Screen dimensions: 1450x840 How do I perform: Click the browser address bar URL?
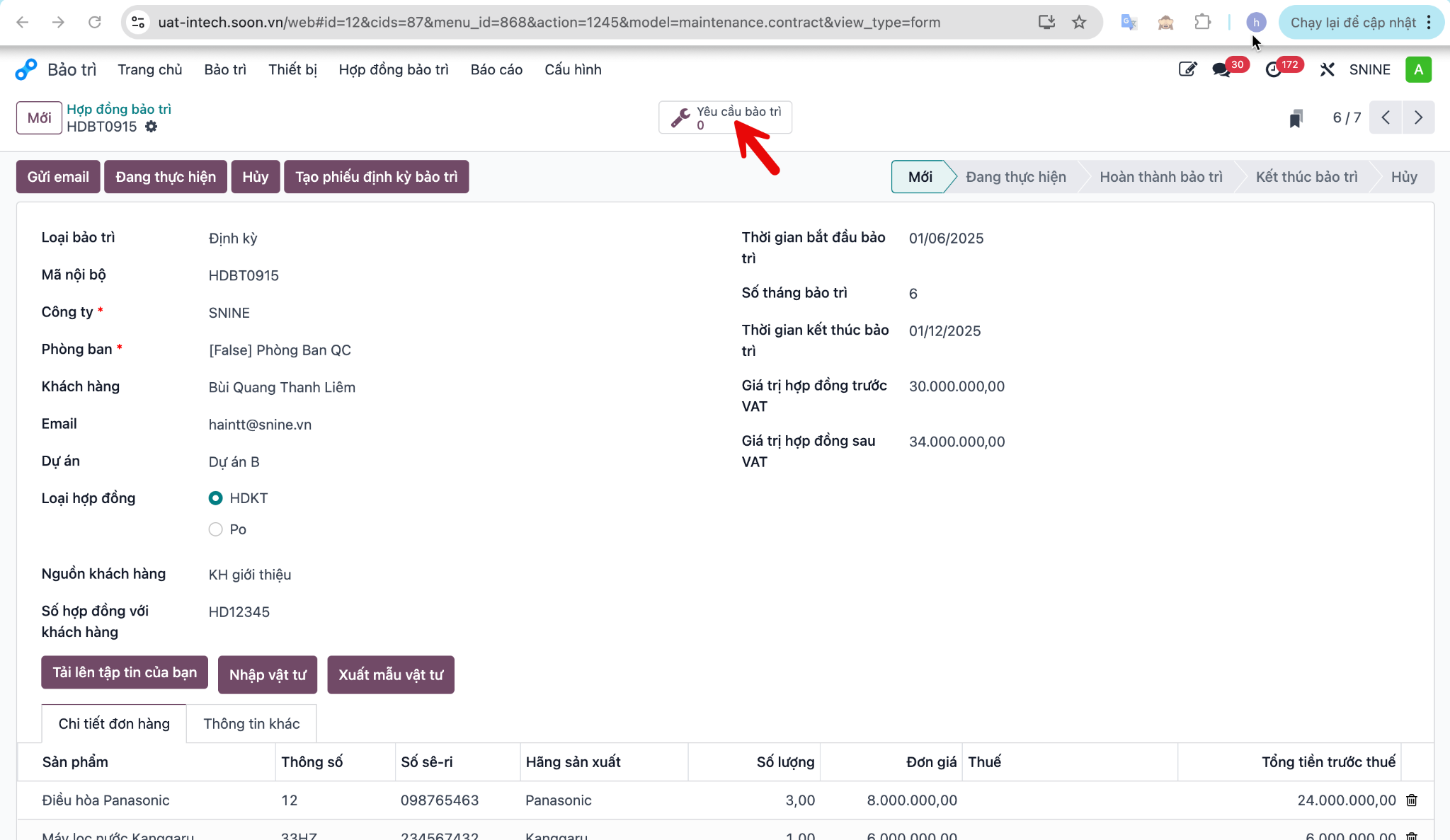coord(549,22)
